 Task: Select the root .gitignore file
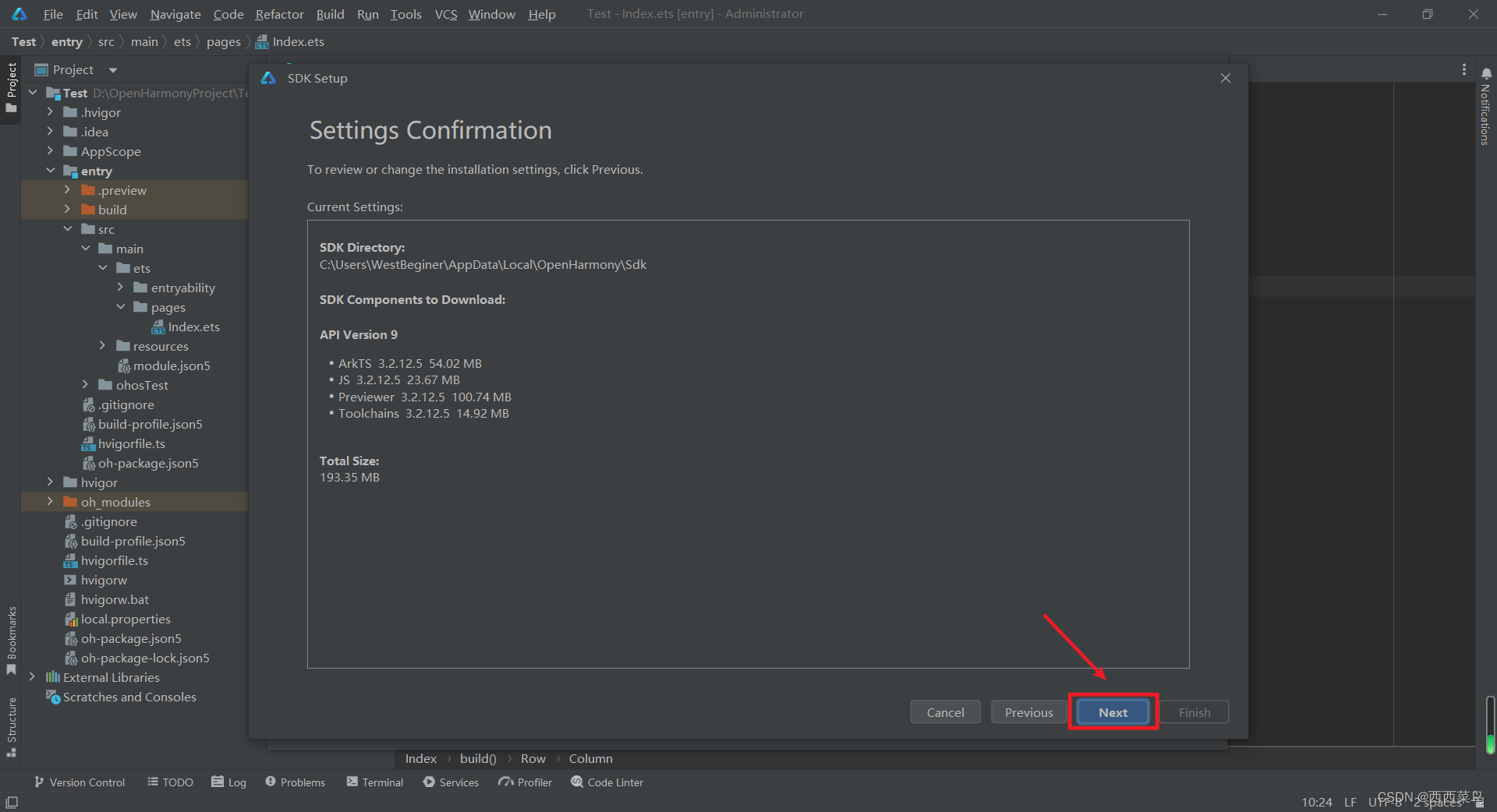[x=101, y=521]
